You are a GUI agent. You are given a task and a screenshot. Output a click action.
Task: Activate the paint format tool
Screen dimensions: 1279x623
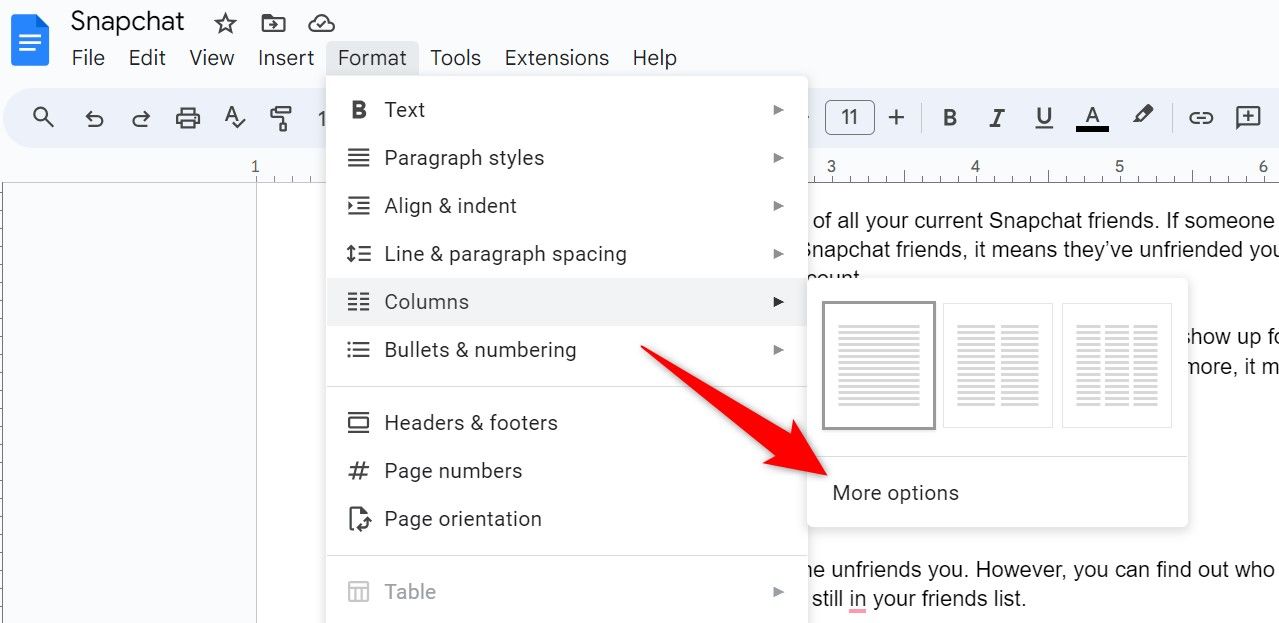pos(281,118)
